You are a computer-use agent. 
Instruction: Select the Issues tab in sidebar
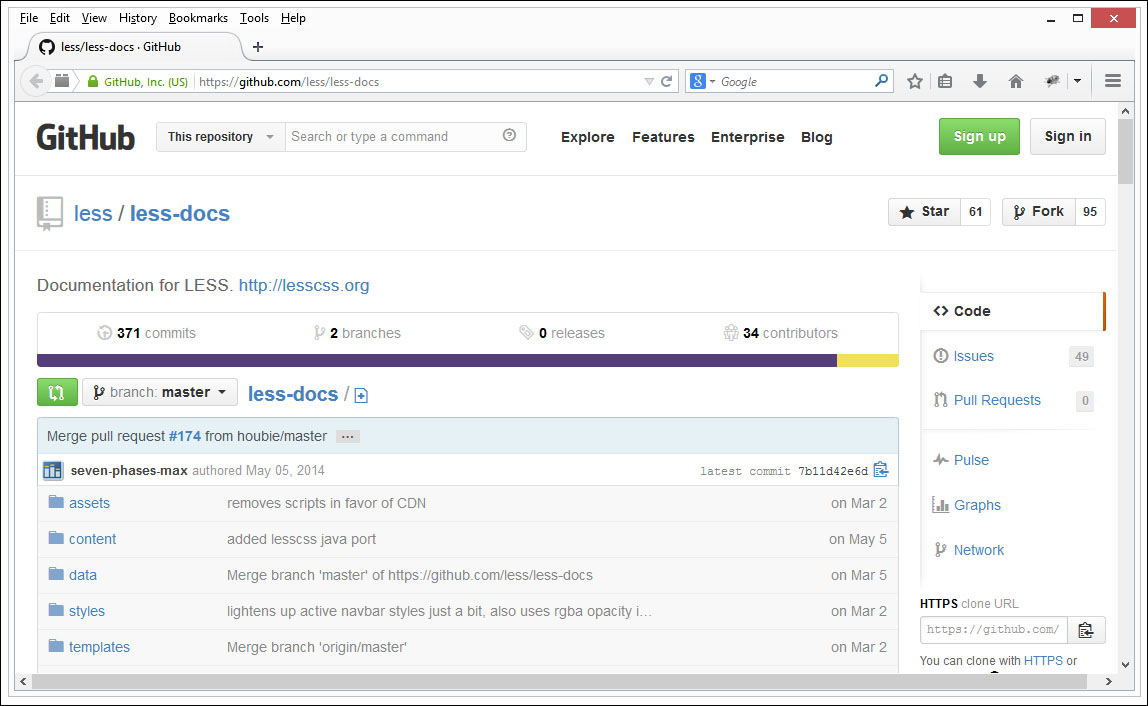tap(973, 356)
